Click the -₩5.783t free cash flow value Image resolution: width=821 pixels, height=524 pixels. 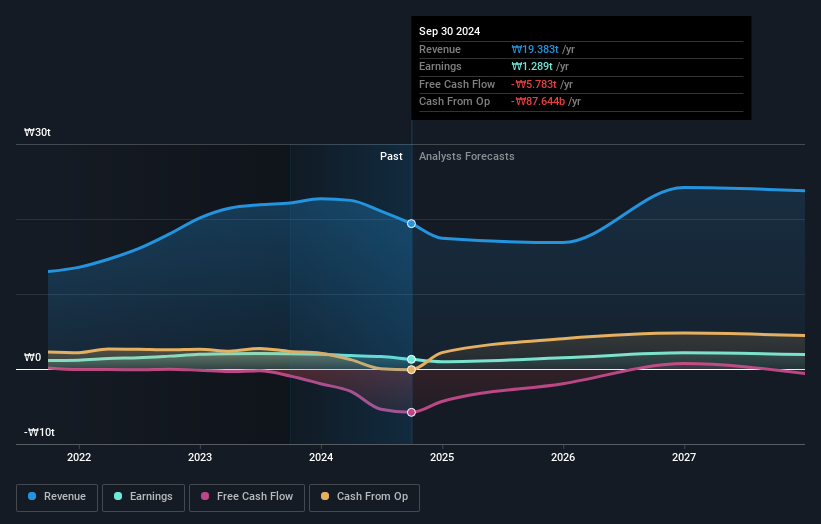[x=534, y=84]
